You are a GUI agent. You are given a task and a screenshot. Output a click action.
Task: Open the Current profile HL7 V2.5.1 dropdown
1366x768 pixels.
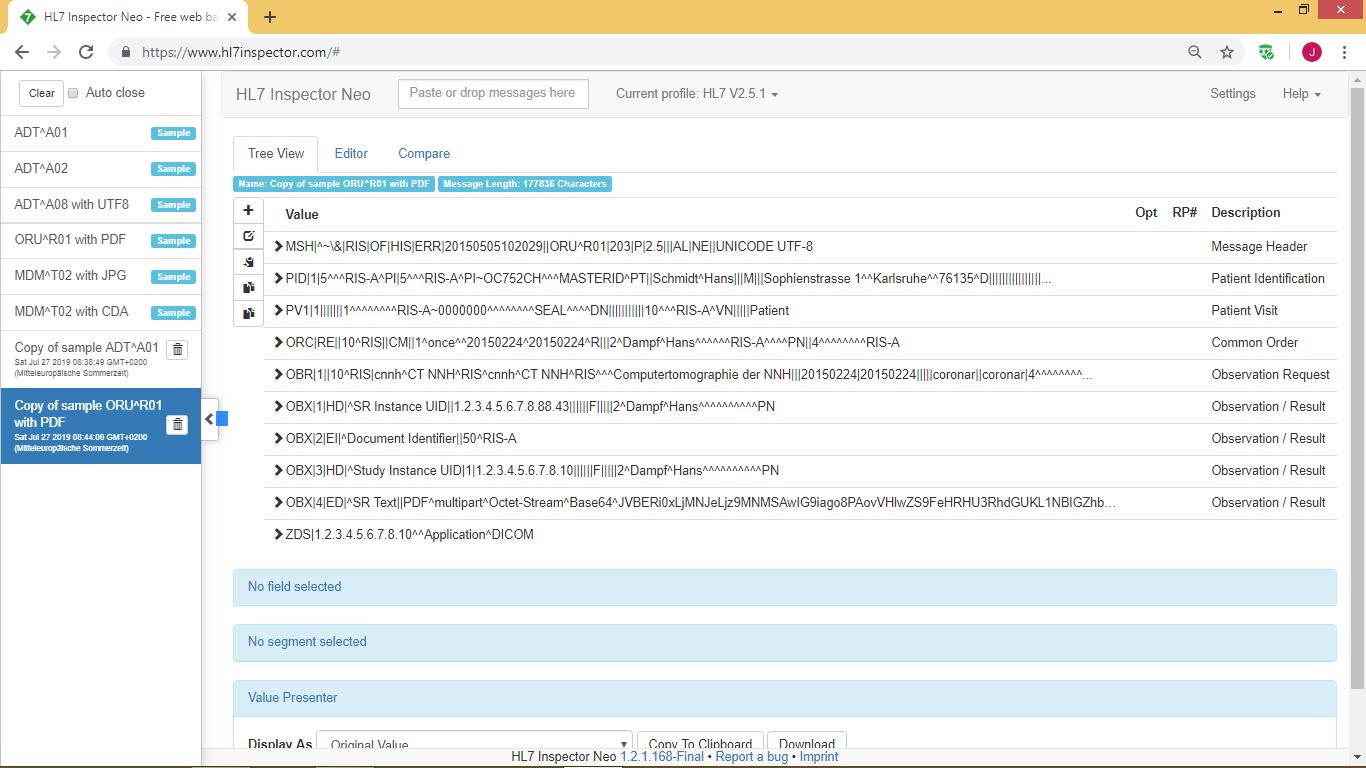point(696,94)
